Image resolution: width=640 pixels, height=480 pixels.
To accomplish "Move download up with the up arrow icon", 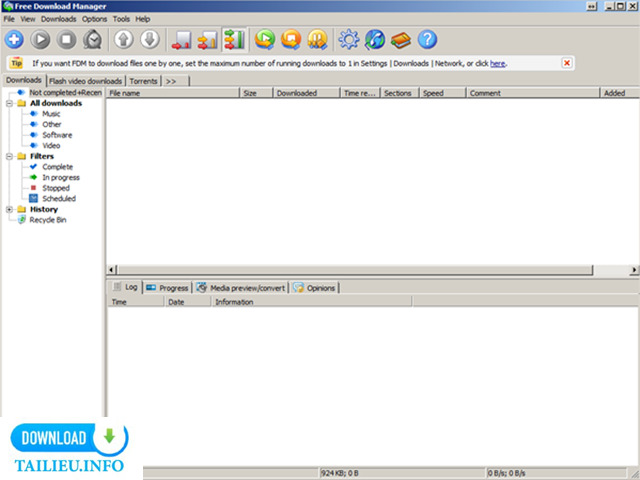I will point(124,40).
